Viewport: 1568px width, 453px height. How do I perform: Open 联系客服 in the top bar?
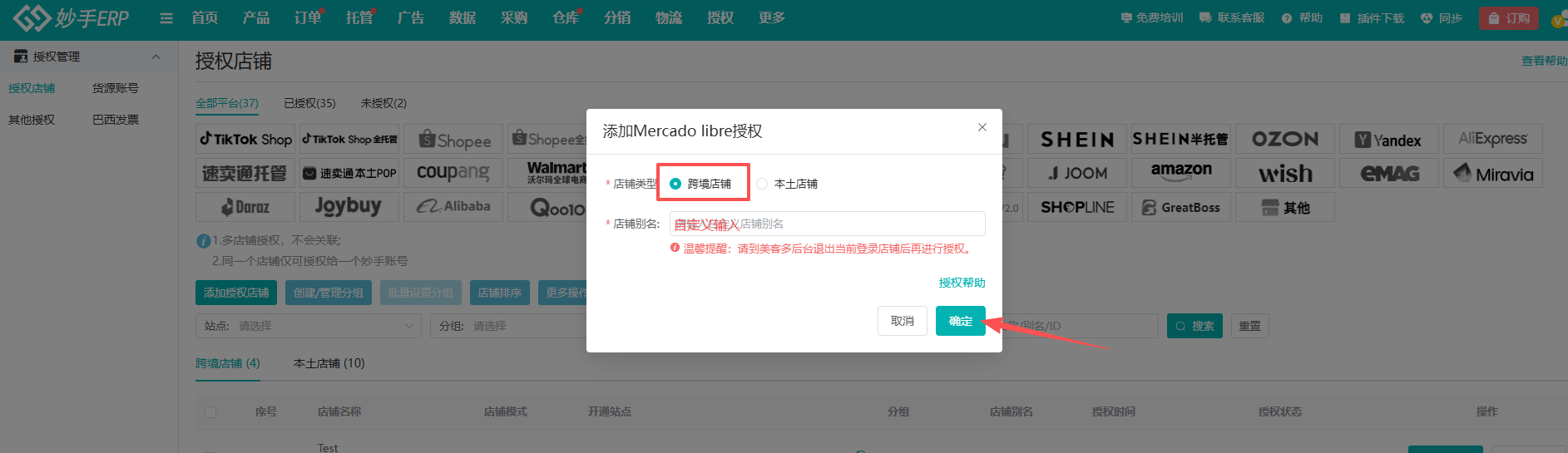[x=1232, y=17]
